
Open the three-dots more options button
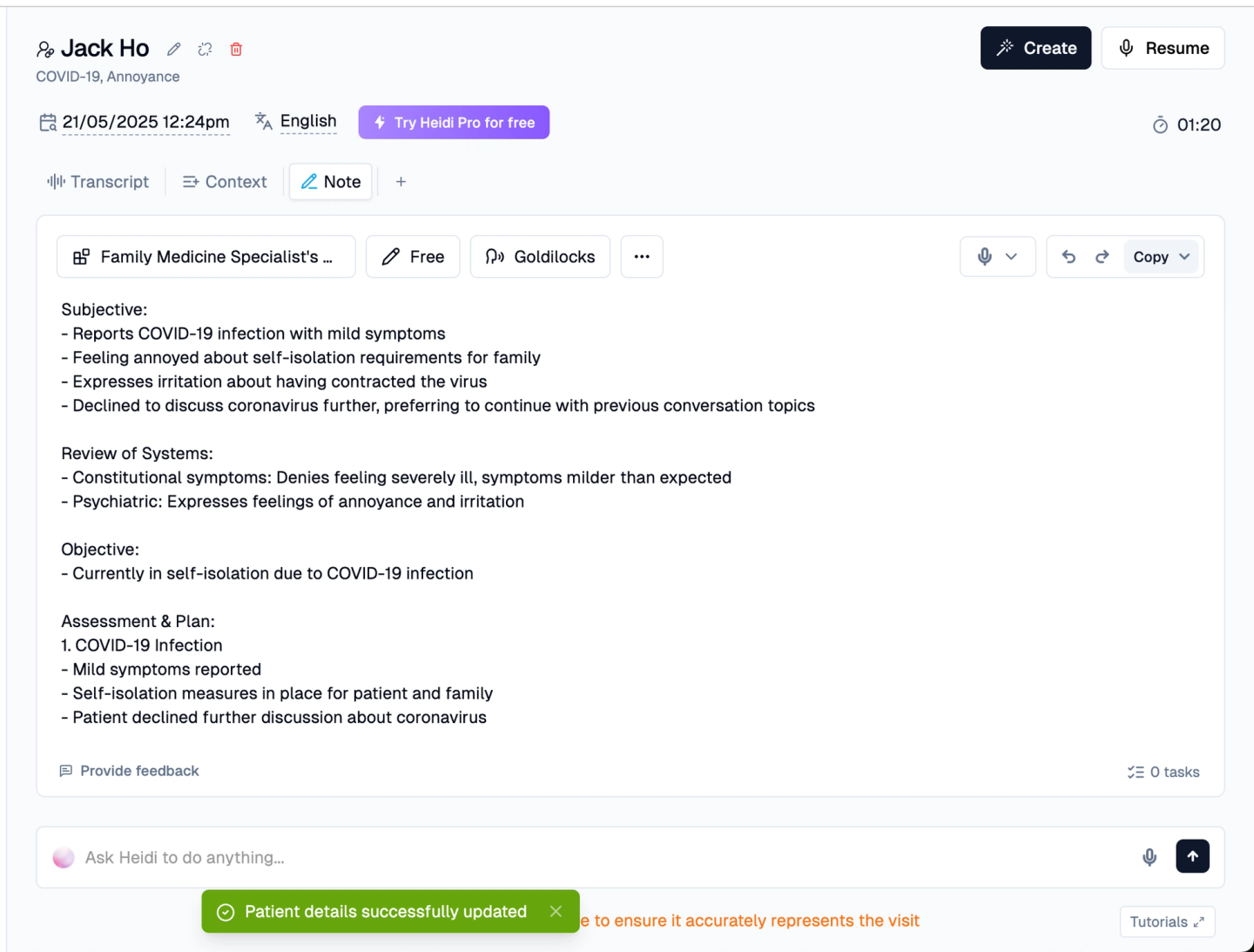[x=642, y=257]
